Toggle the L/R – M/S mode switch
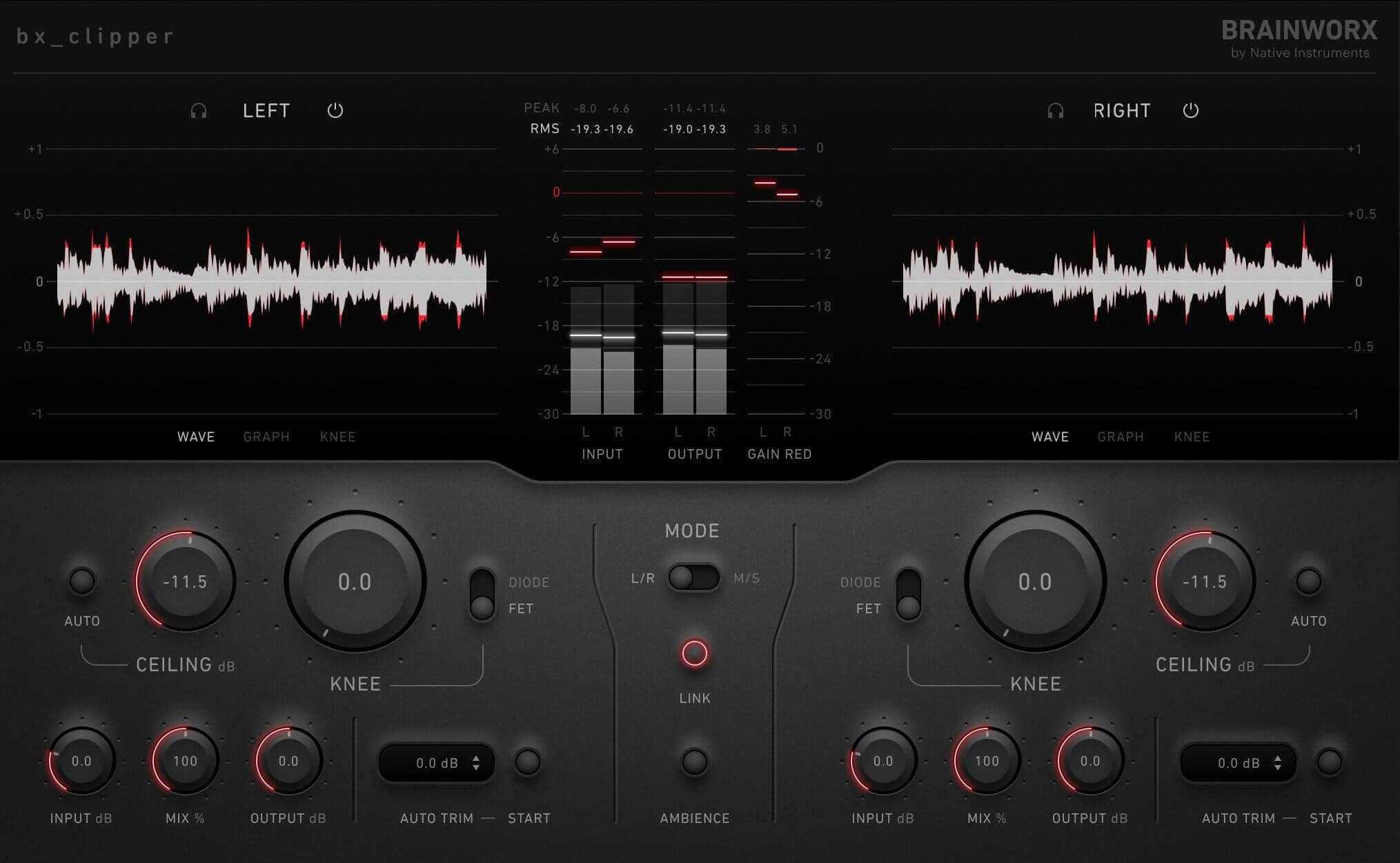Viewport: 1400px width, 863px height. point(693,578)
